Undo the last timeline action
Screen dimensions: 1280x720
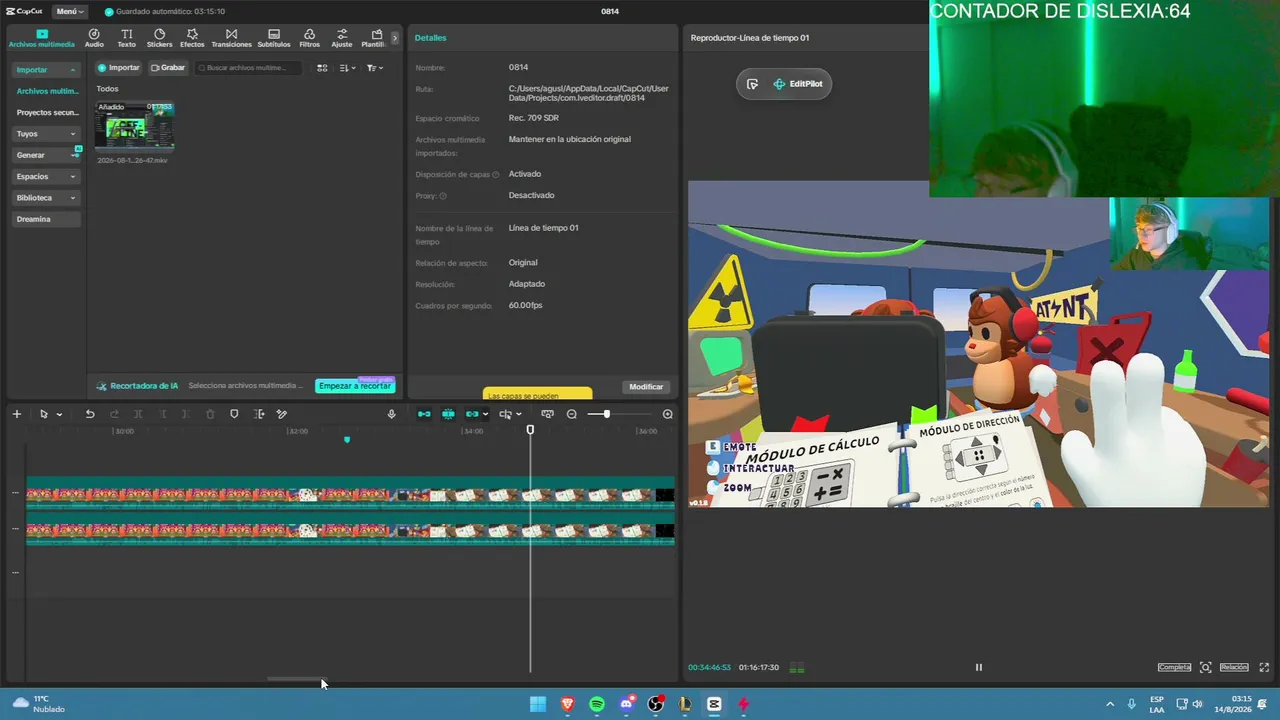point(89,414)
